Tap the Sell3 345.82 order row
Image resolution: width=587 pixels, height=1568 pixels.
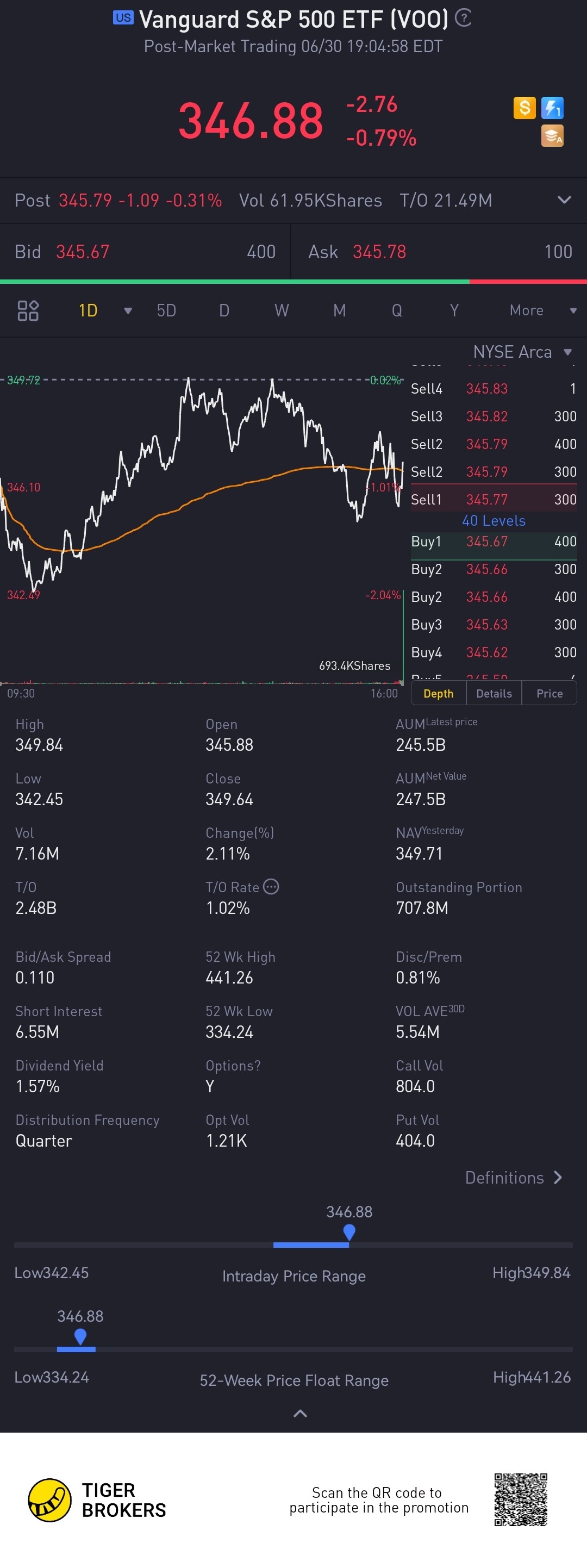point(494,416)
